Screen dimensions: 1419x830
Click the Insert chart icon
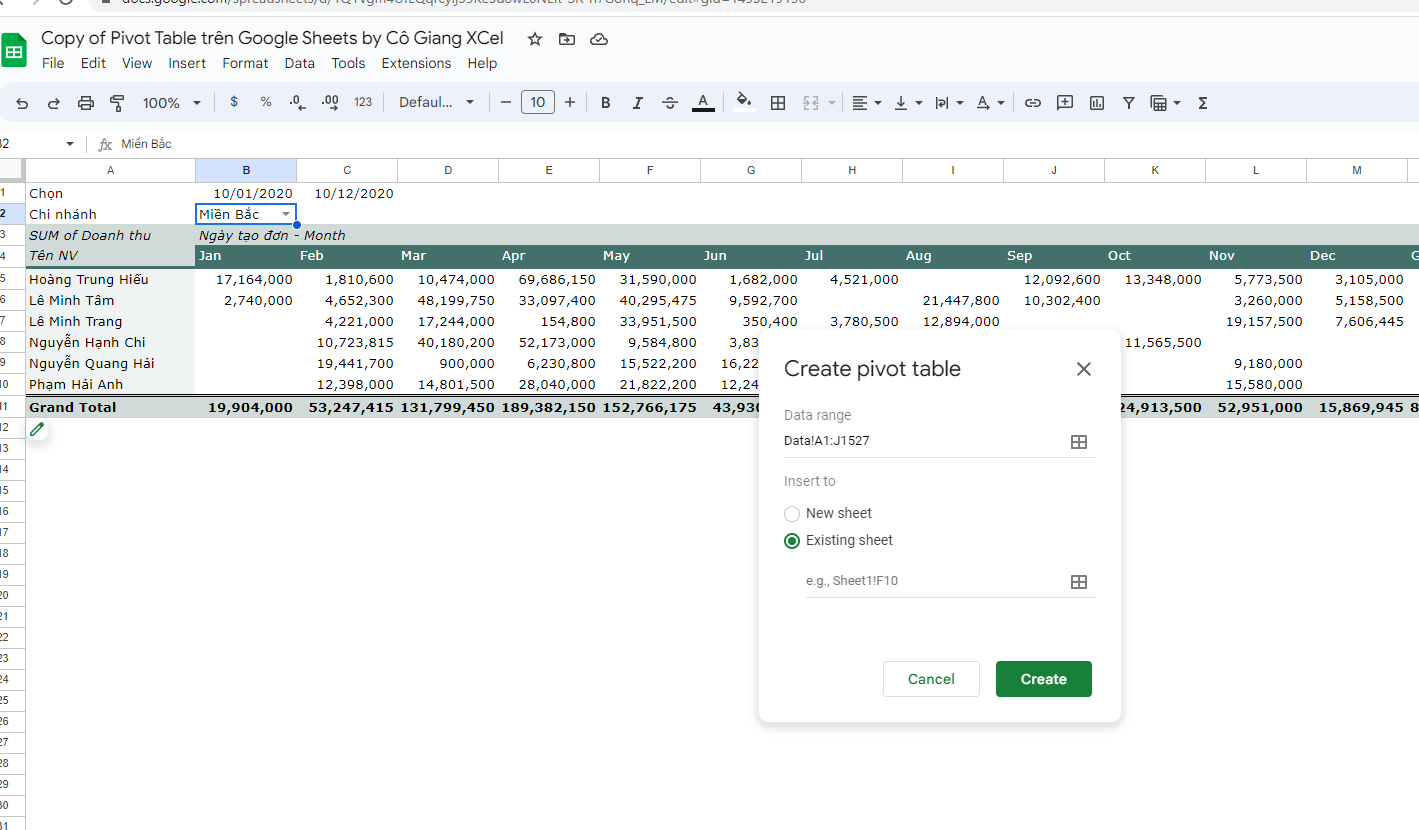coord(1097,103)
